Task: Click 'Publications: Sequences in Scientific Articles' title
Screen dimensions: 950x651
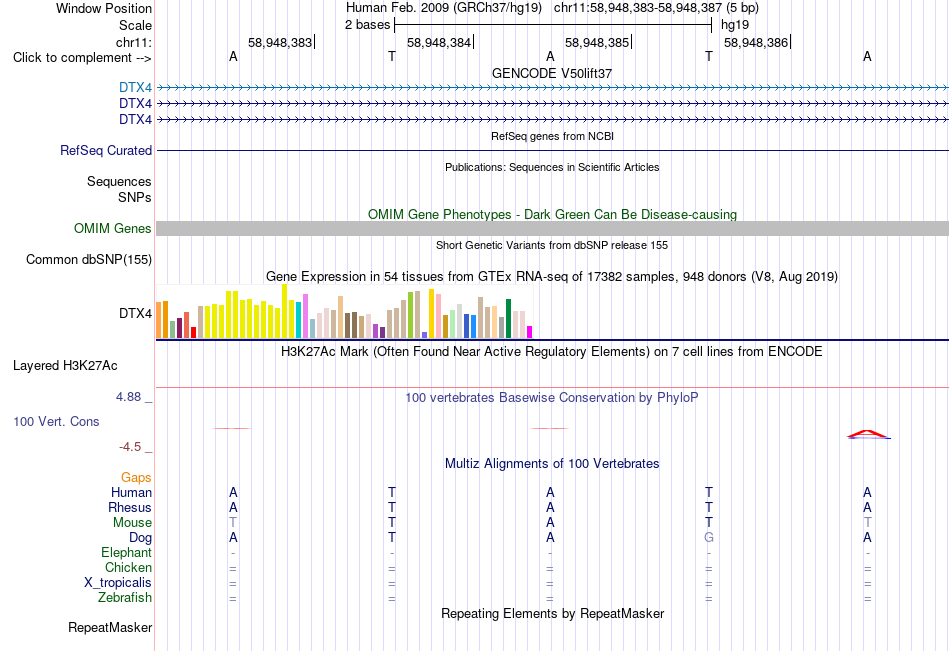Action: coord(552,167)
